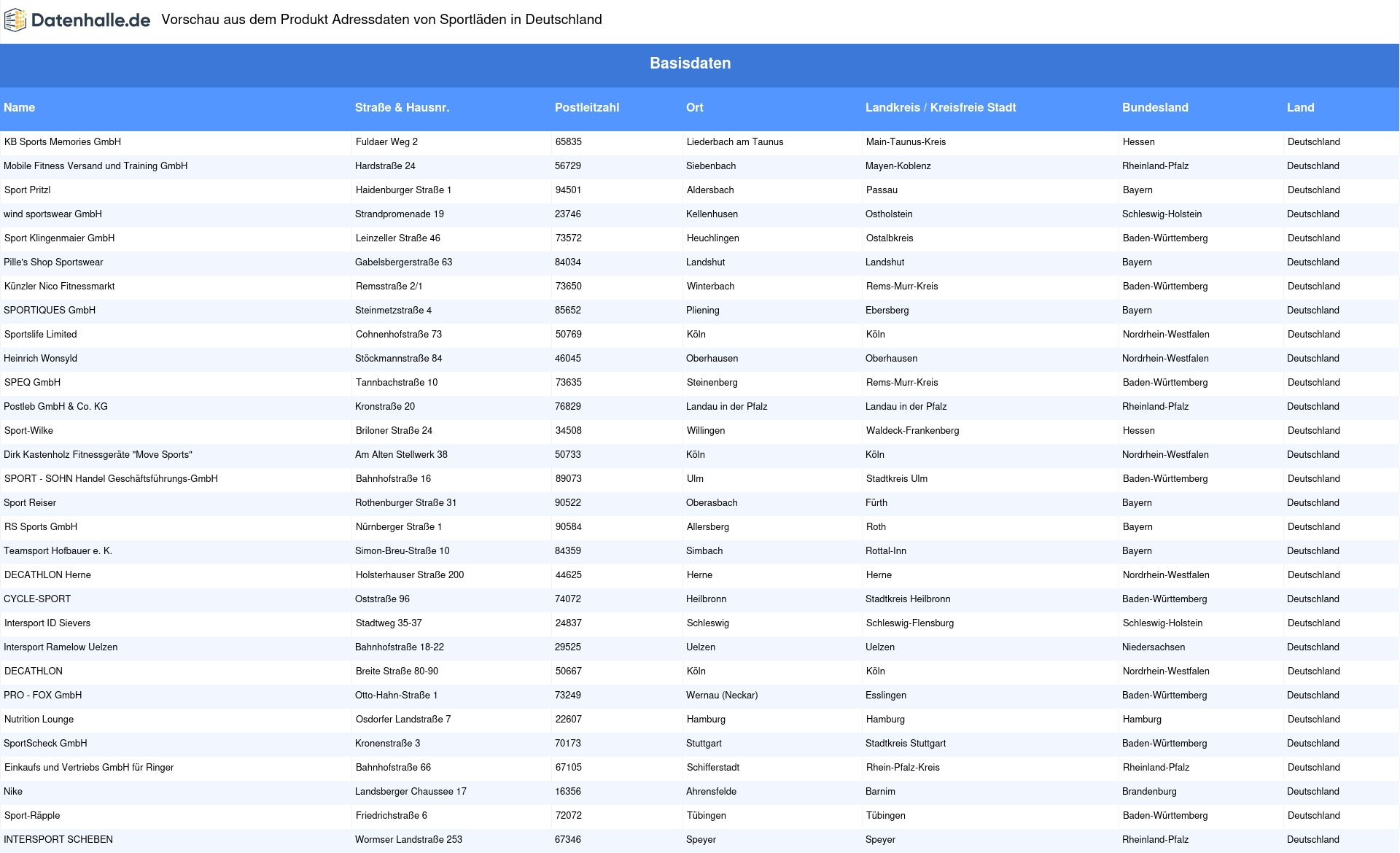This screenshot has height=853, width=1400.
Task: Click the page title Vorschau aus dem Produkt
Action: click(381, 20)
